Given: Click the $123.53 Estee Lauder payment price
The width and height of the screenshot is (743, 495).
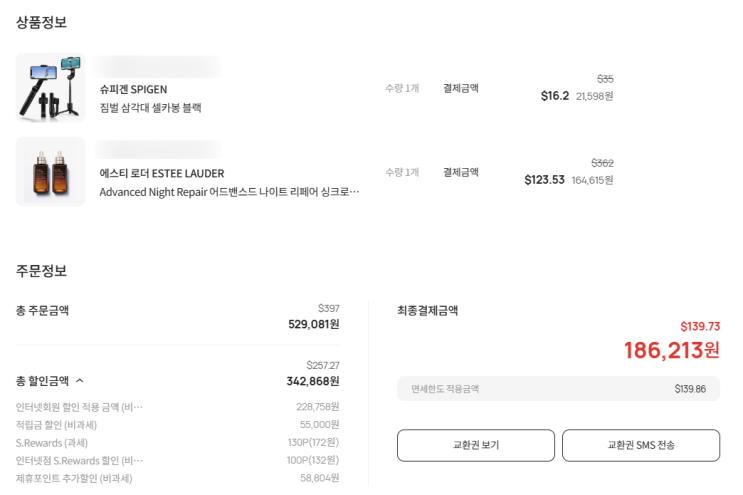Looking at the screenshot, I should click(x=544, y=180).
